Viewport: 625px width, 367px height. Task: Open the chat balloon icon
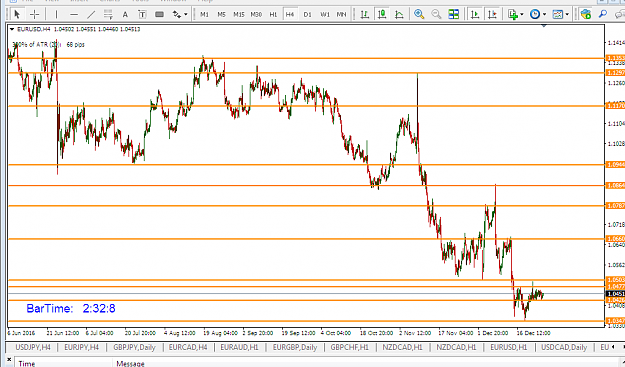tap(619, 14)
